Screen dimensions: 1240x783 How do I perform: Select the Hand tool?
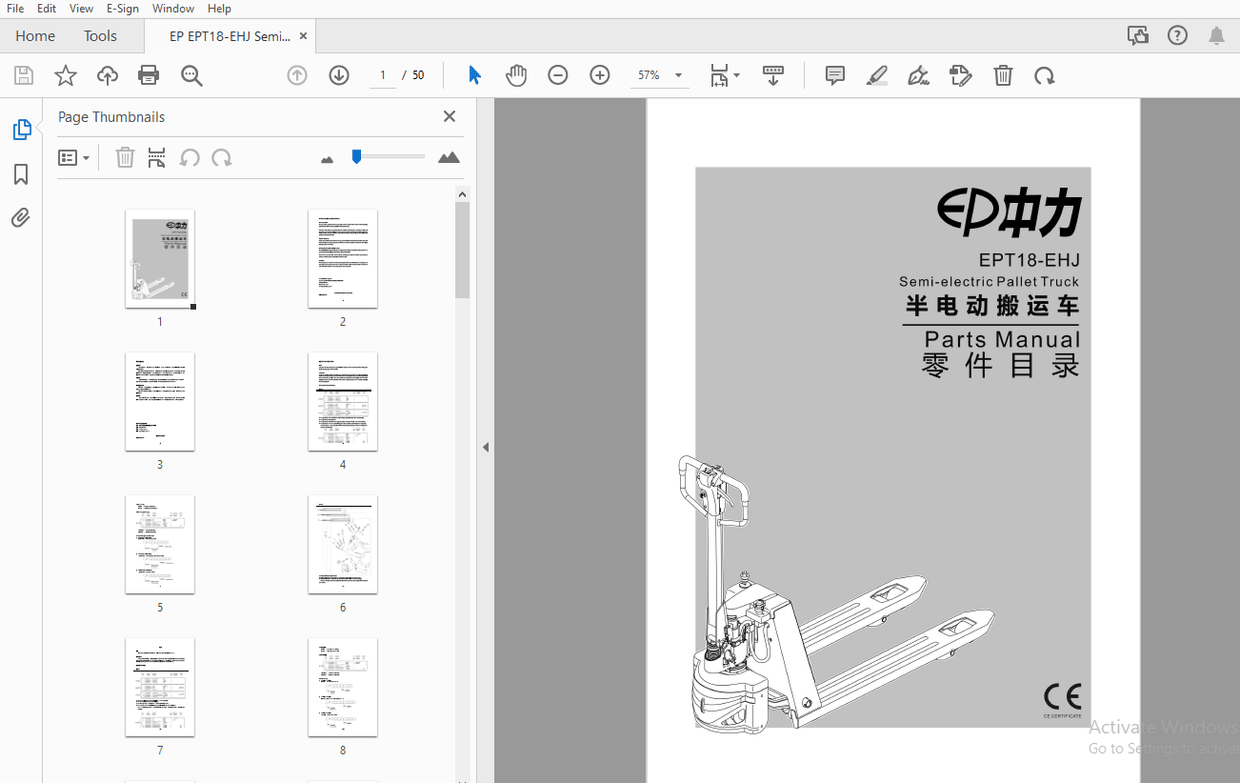coord(516,75)
